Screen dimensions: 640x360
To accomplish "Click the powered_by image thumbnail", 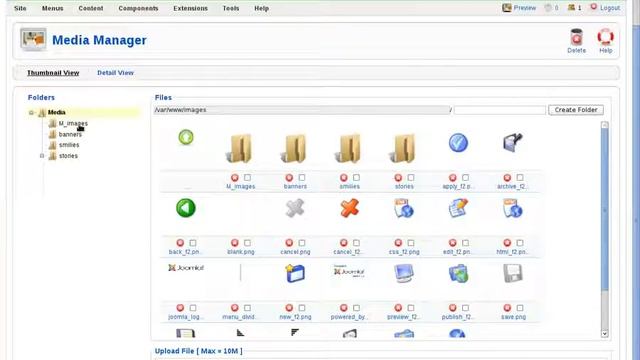I will click(x=349, y=271).
